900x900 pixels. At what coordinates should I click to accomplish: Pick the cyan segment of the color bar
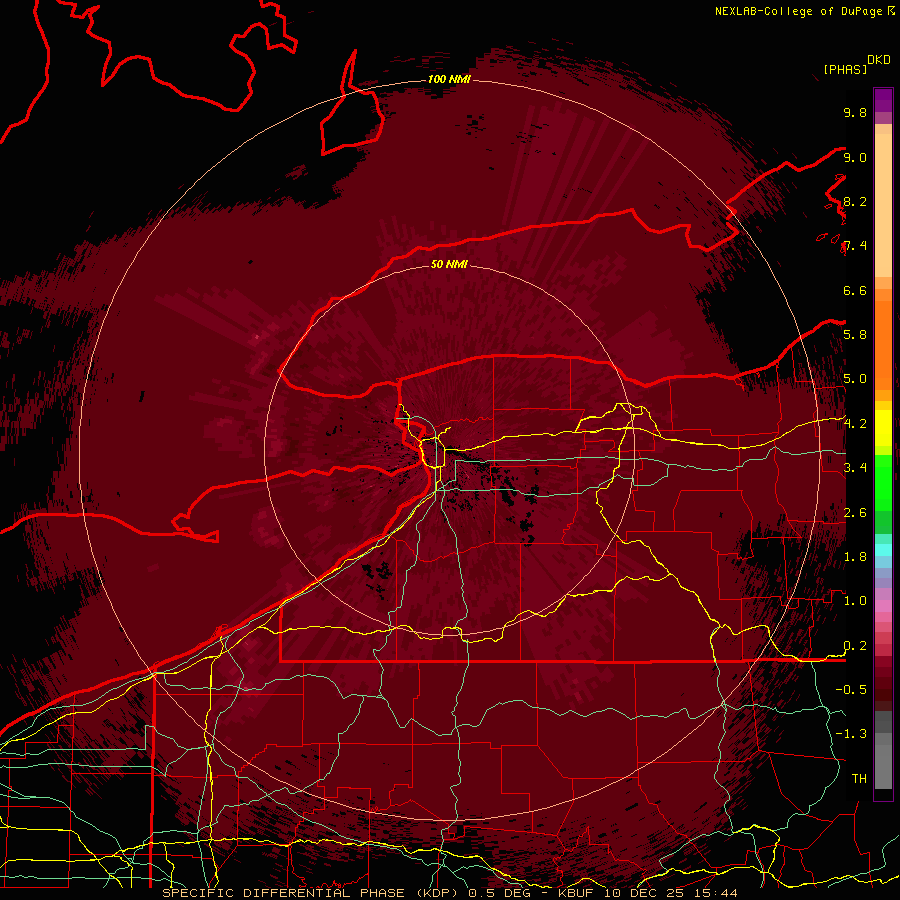pos(883,550)
